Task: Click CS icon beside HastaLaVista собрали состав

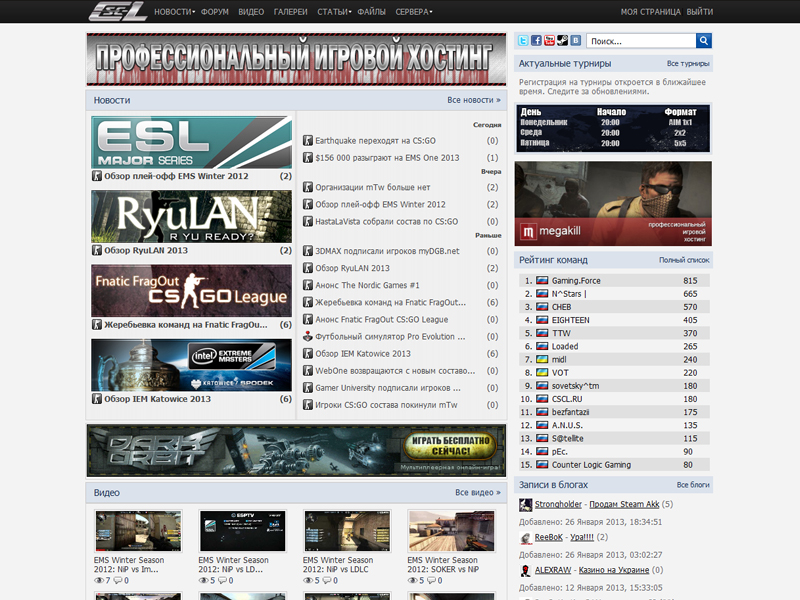Action: [308, 221]
